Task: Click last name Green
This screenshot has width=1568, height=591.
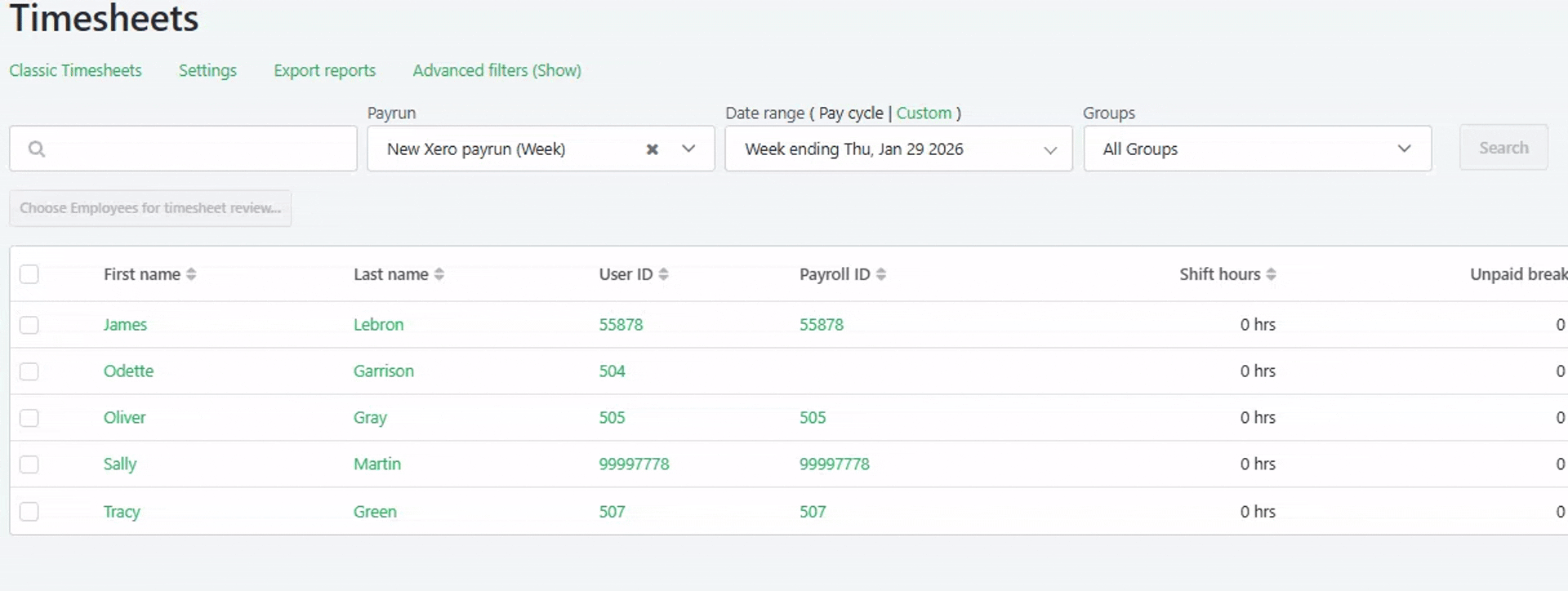Action: click(x=375, y=512)
